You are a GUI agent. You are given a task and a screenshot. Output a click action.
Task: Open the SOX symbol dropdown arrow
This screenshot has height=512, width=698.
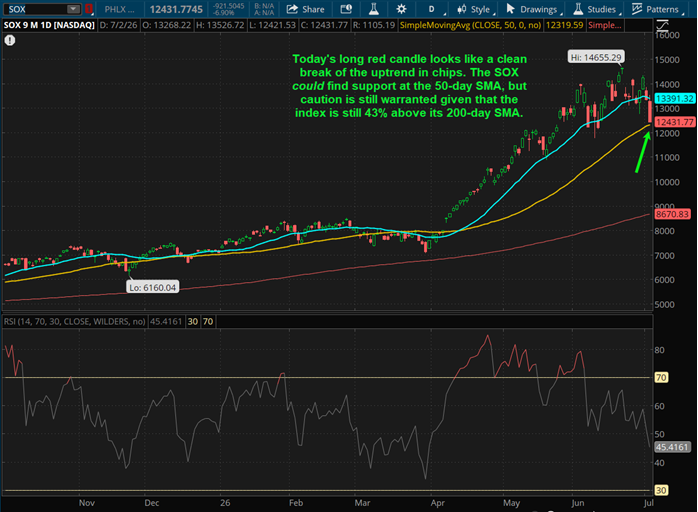(73, 9)
